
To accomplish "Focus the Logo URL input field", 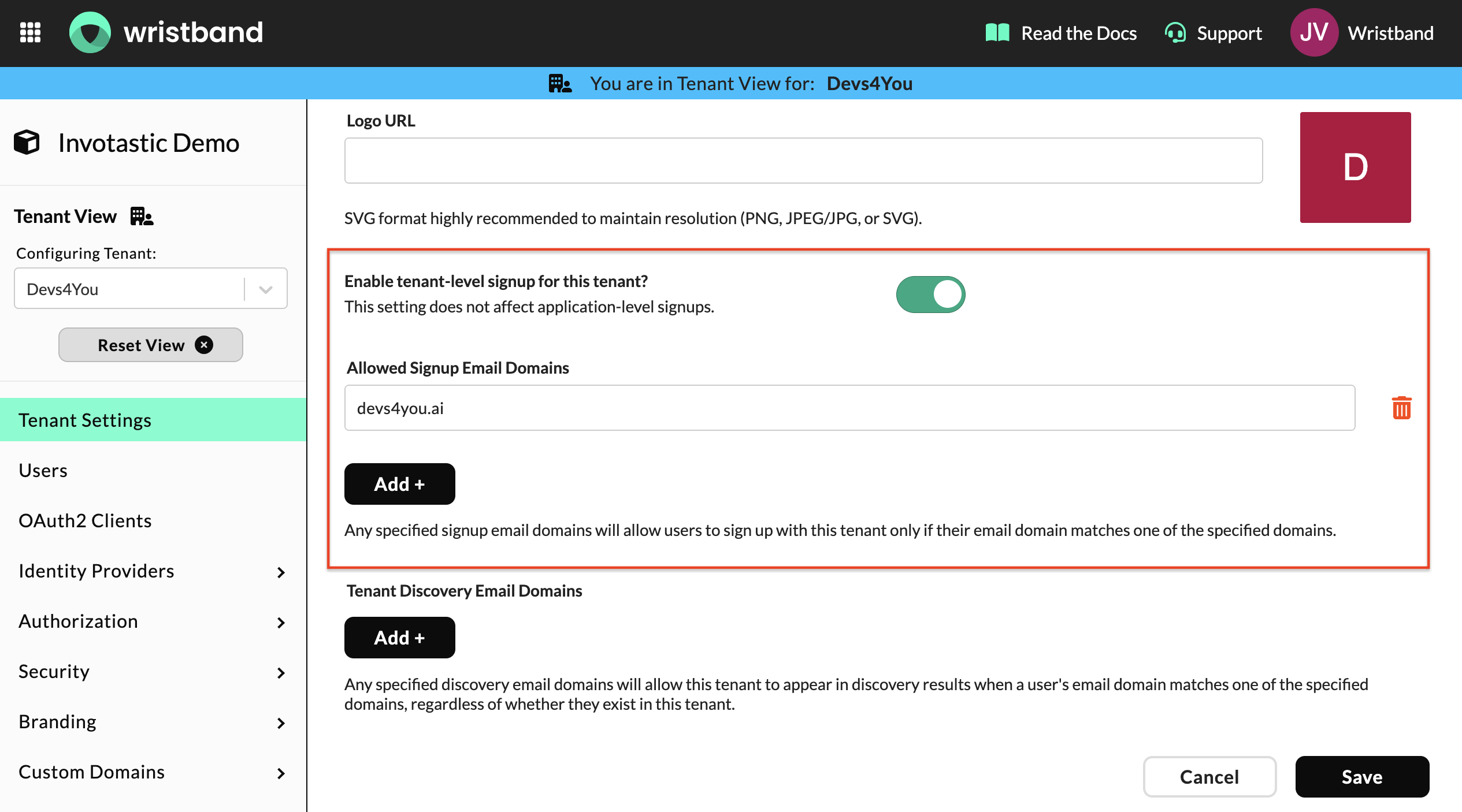I will tap(803, 161).
